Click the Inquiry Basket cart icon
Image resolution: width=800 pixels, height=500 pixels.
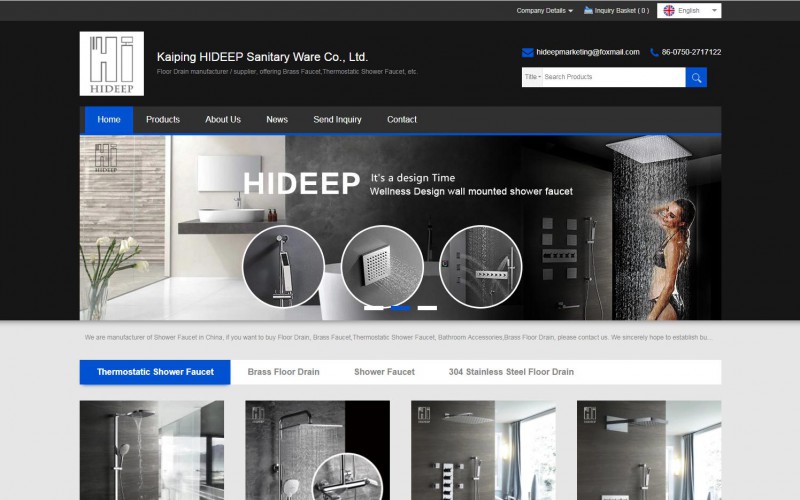[x=588, y=10]
